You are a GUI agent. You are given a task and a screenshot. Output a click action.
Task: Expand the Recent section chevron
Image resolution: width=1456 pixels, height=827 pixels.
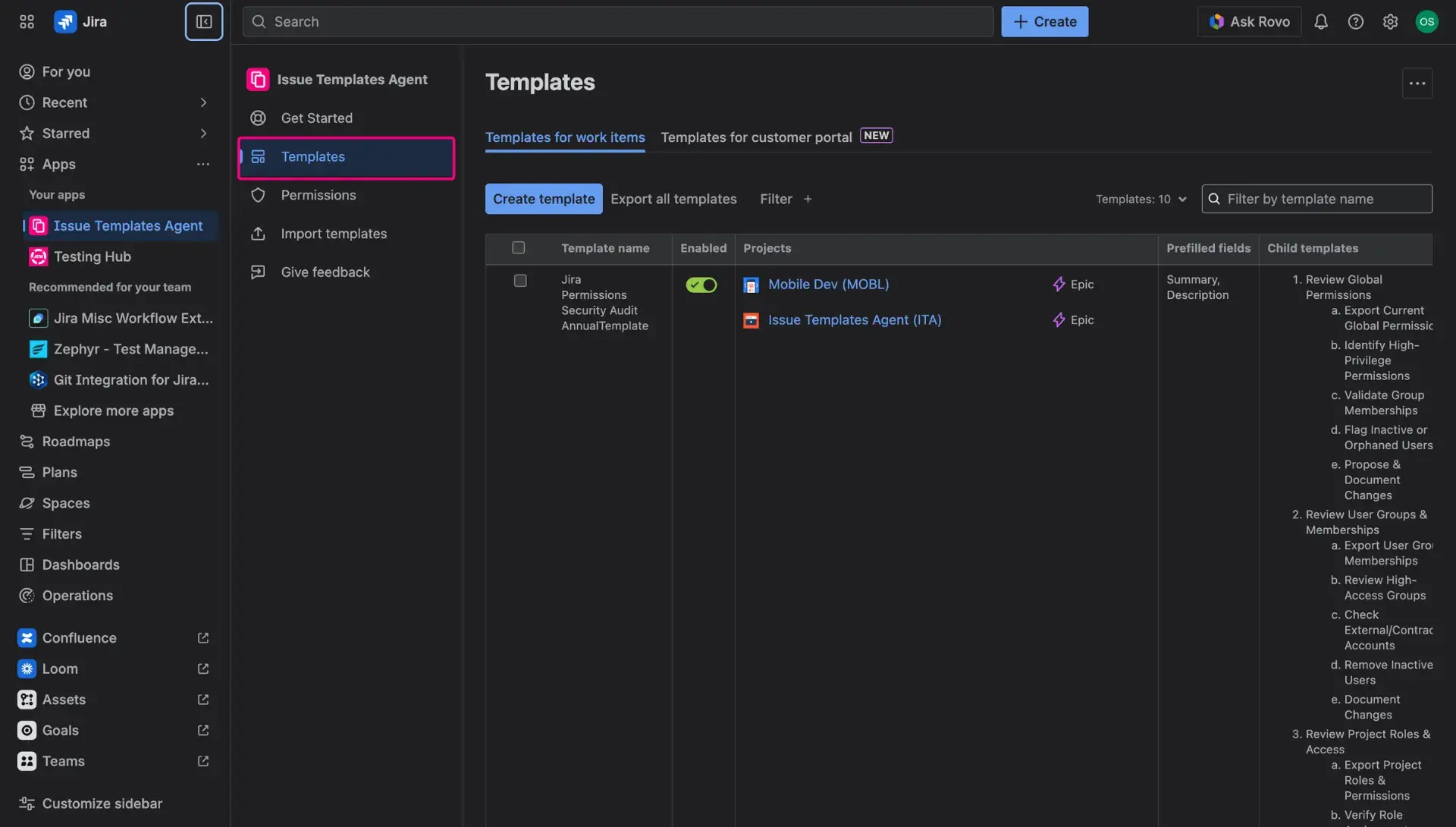coord(202,102)
